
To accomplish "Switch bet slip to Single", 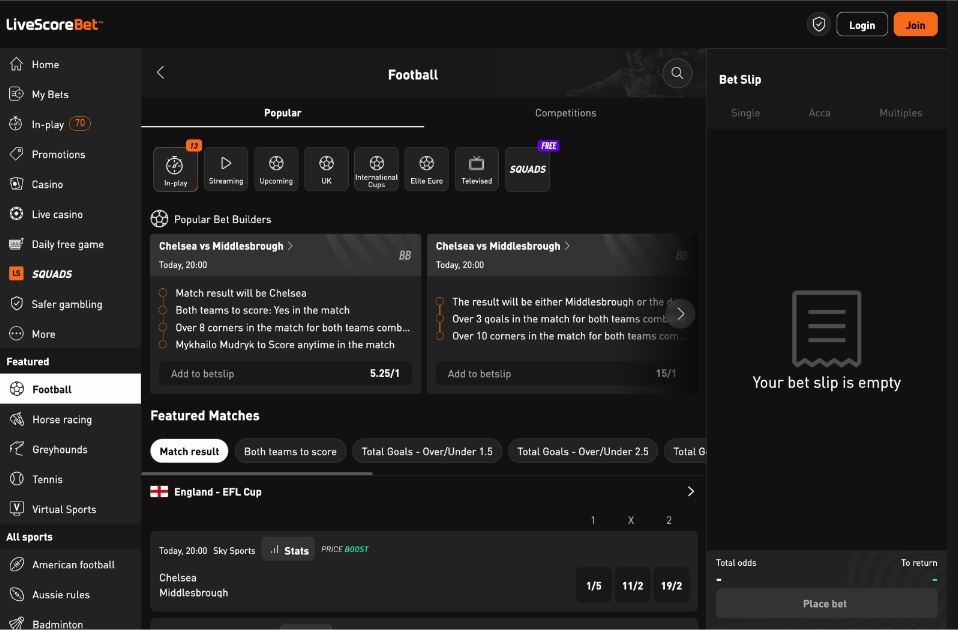I will pyautogui.click(x=745, y=113).
